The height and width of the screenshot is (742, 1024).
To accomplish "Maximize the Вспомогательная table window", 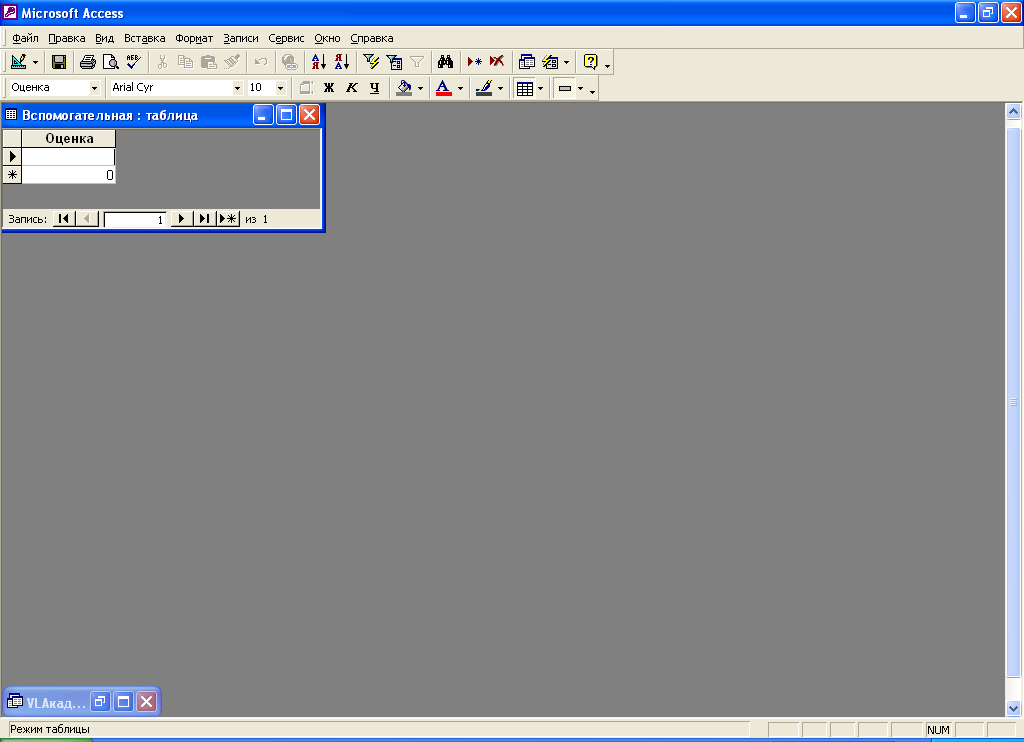I will 286,115.
